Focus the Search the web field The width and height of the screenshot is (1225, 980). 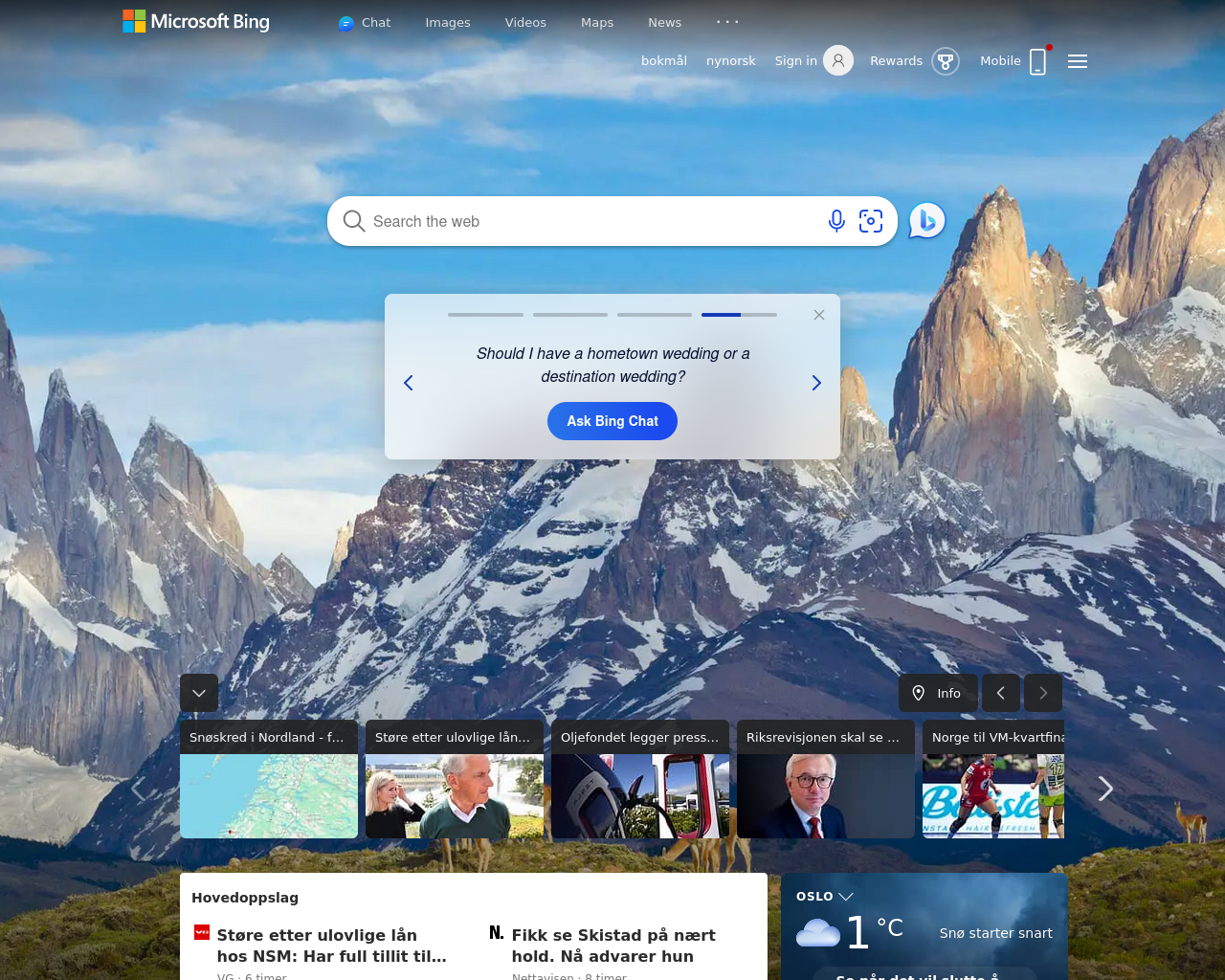point(593,221)
